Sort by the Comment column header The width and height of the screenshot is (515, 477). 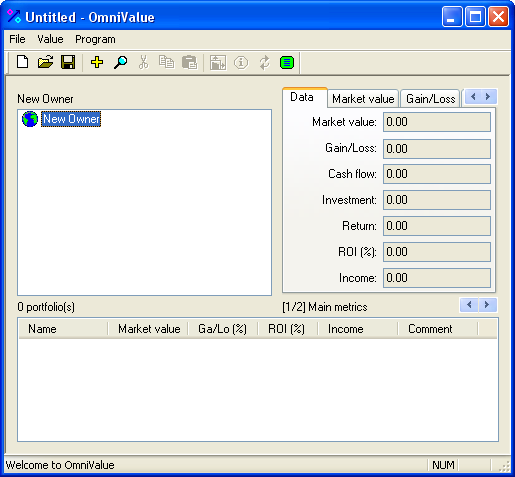438,329
